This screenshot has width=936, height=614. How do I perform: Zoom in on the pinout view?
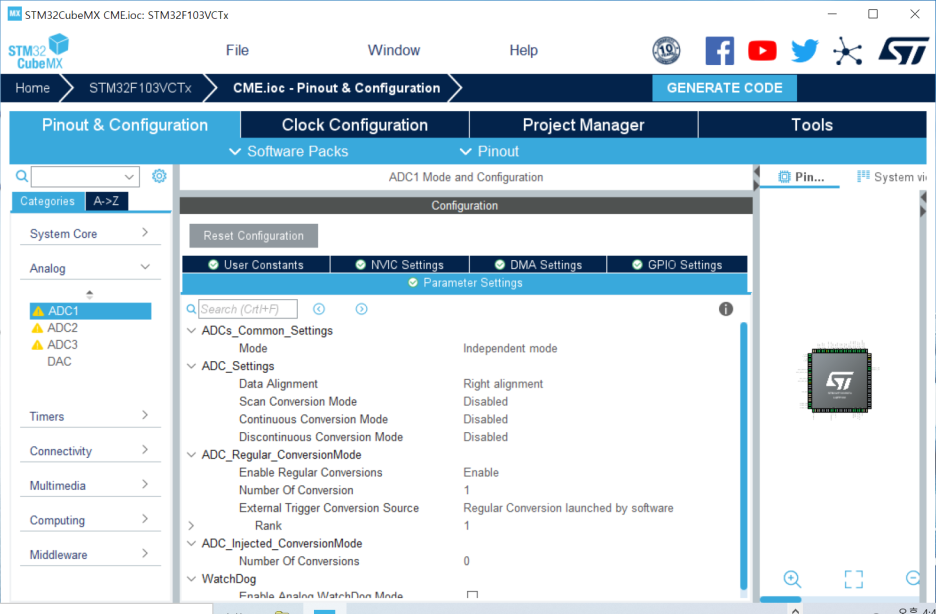[x=792, y=579]
